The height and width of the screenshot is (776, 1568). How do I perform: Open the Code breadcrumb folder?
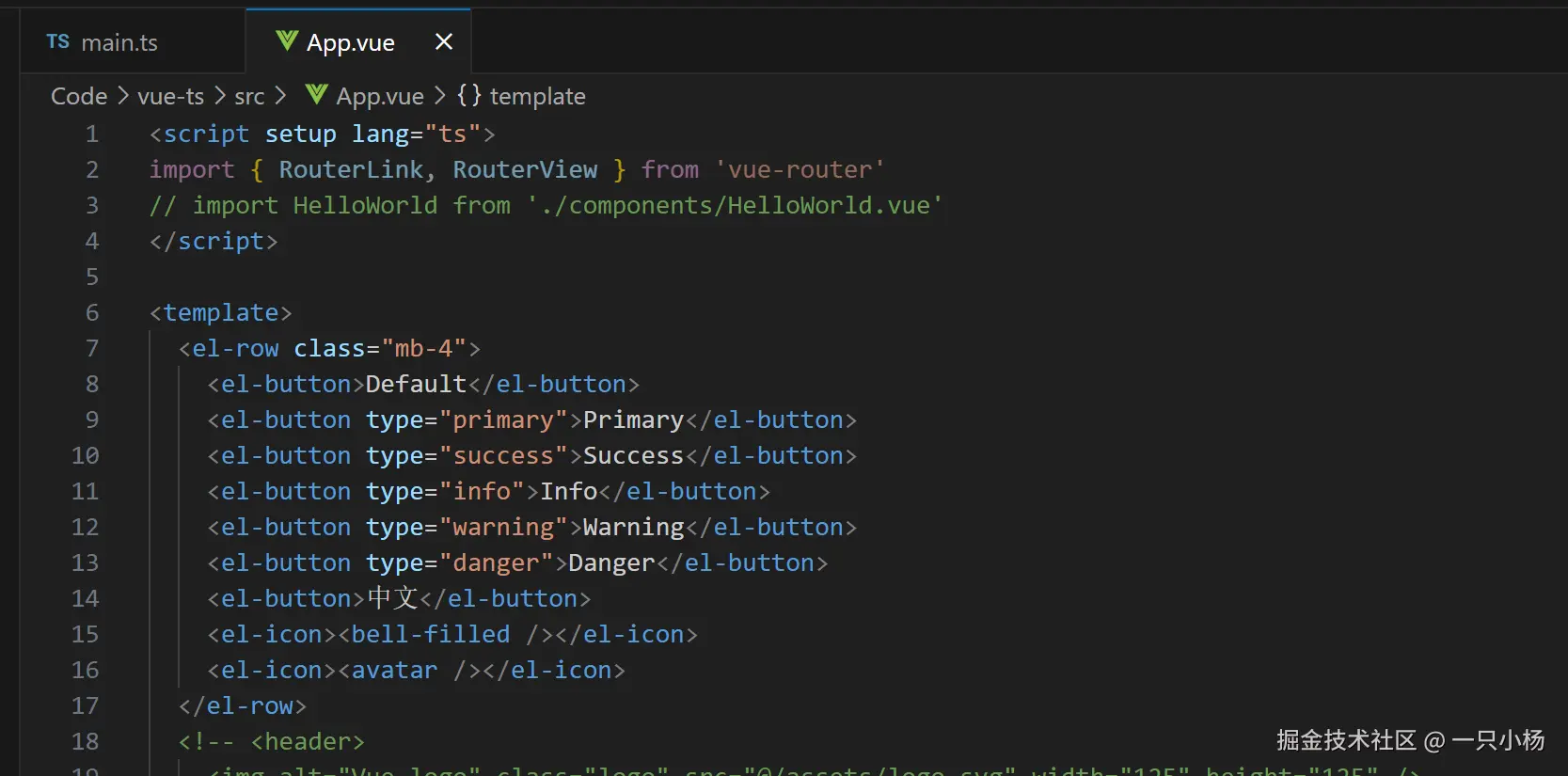tap(79, 96)
